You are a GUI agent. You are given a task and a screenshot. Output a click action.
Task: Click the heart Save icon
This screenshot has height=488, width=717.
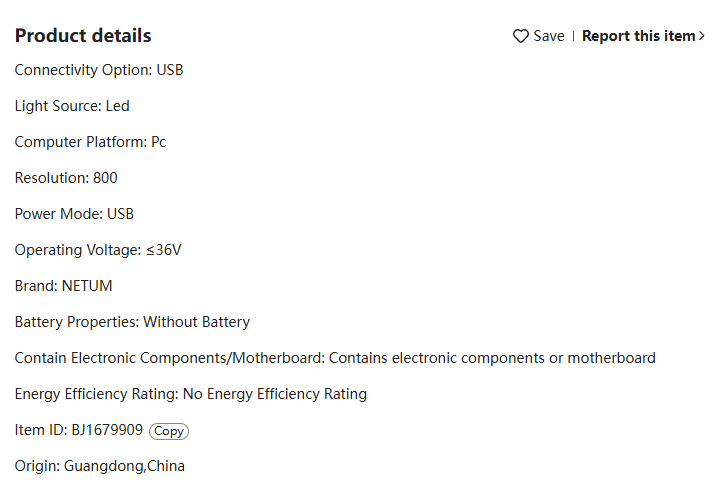pyautogui.click(x=520, y=36)
